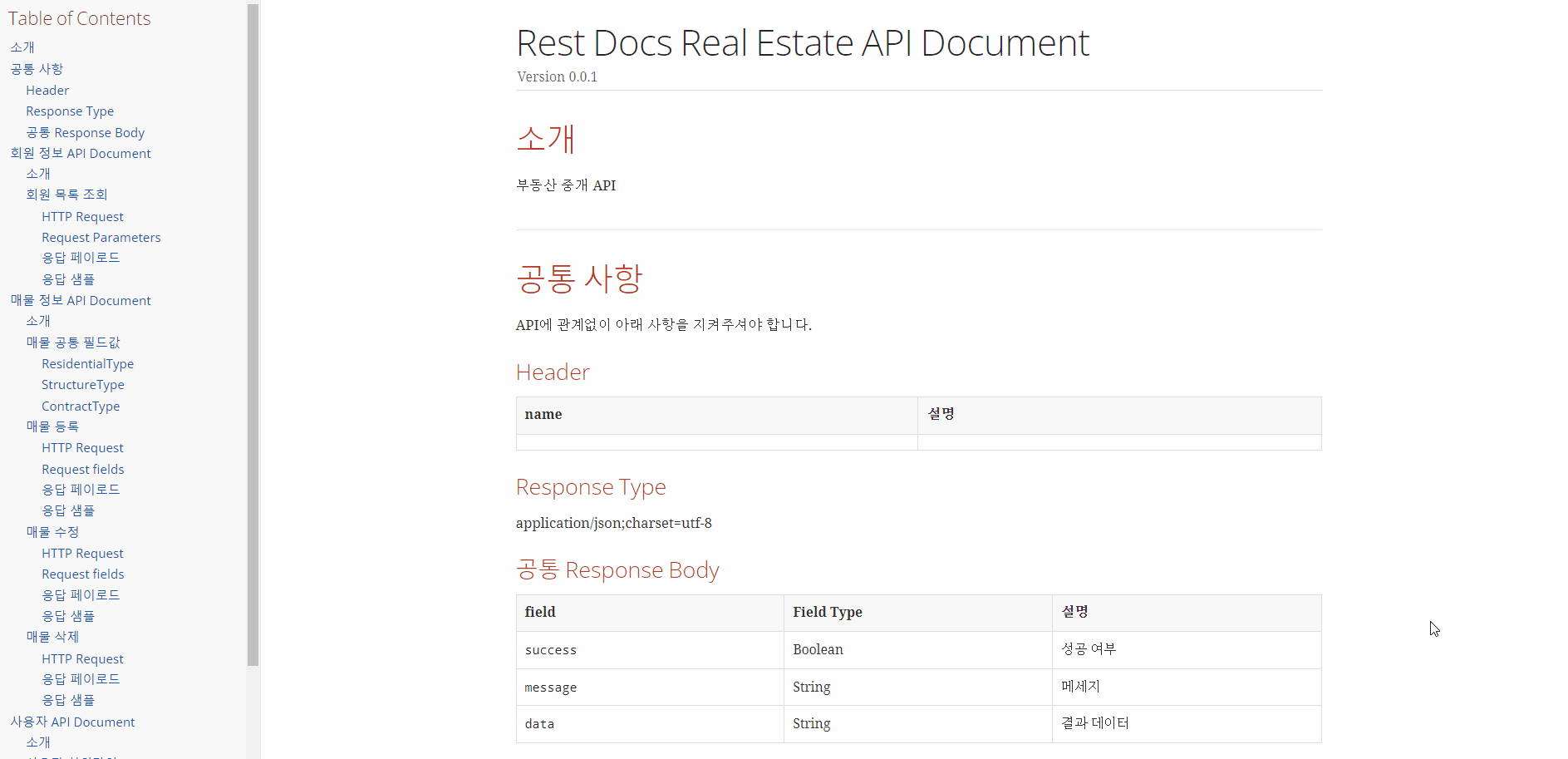The height and width of the screenshot is (759, 1568).
Task: Click the Header subheading in the document body
Action: click(553, 372)
